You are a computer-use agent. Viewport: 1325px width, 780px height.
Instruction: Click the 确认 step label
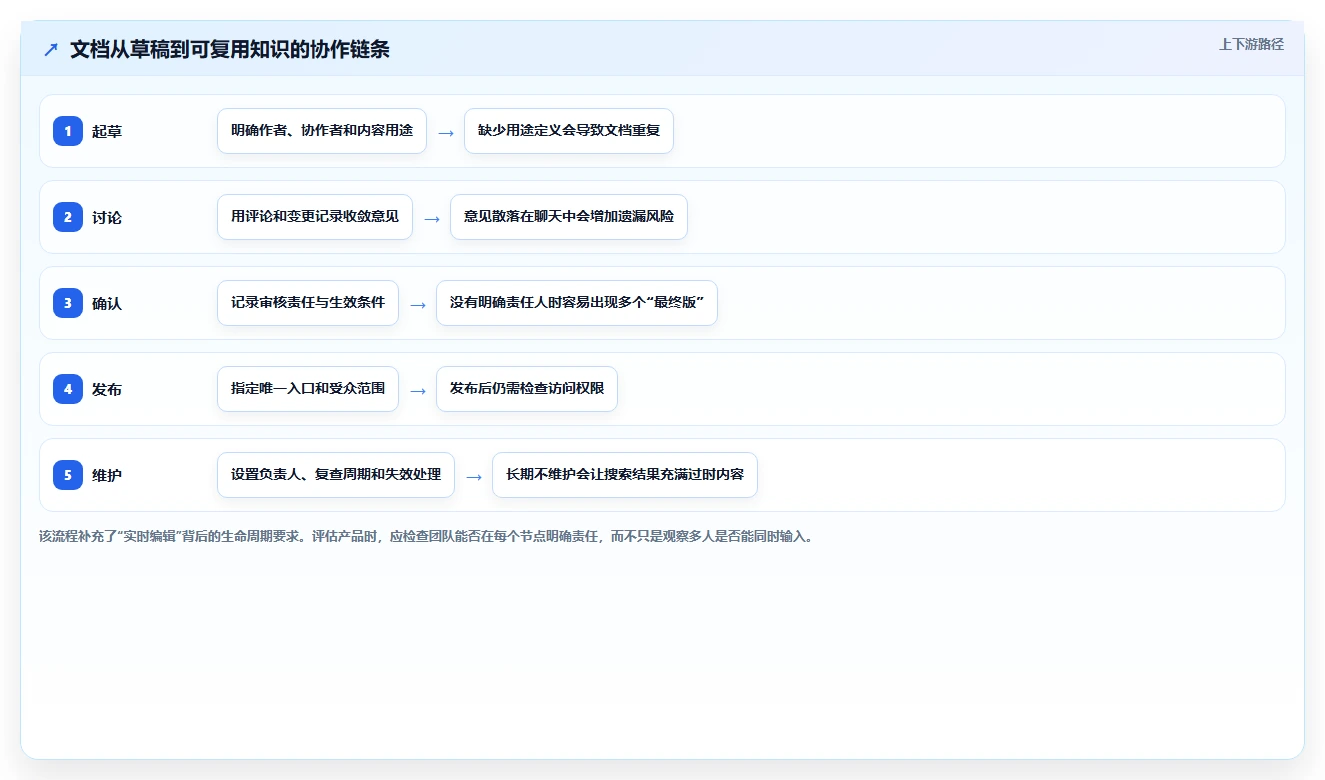coord(107,303)
